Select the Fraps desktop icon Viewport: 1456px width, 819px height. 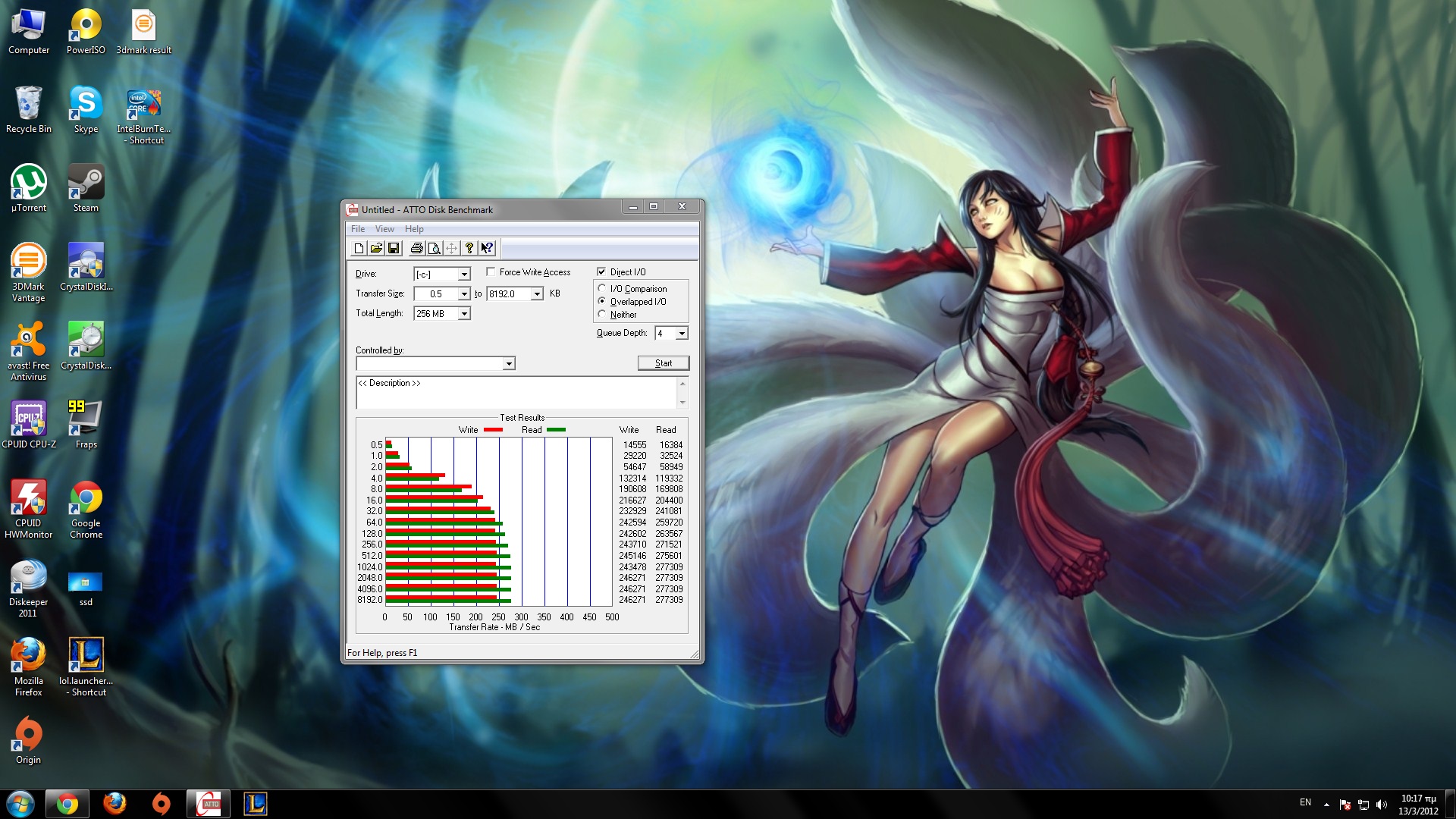[x=86, y=425]
